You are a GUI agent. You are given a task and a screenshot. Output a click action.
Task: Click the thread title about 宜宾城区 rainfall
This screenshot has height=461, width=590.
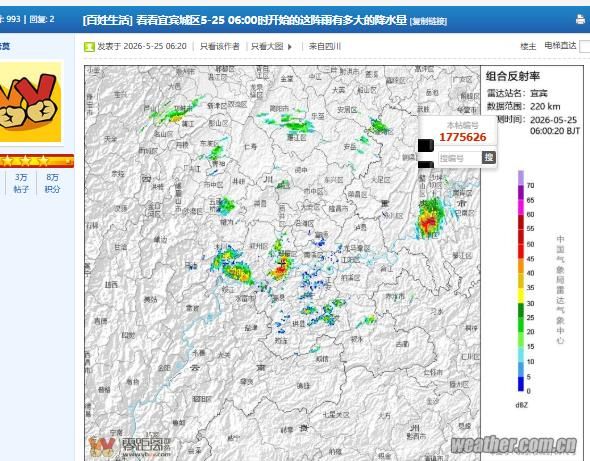271,20
